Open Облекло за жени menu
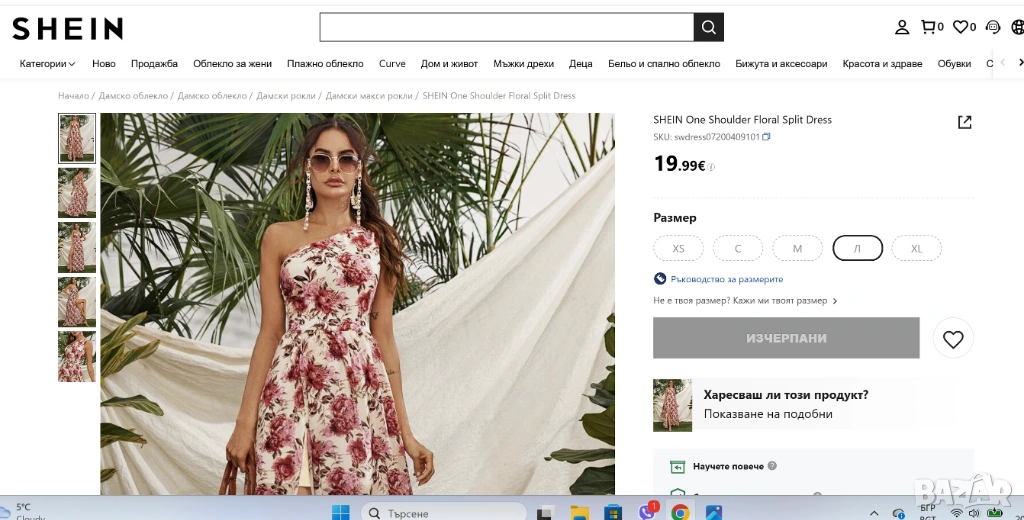This screenshot has height=520, width=1024. tap(232, 63)
